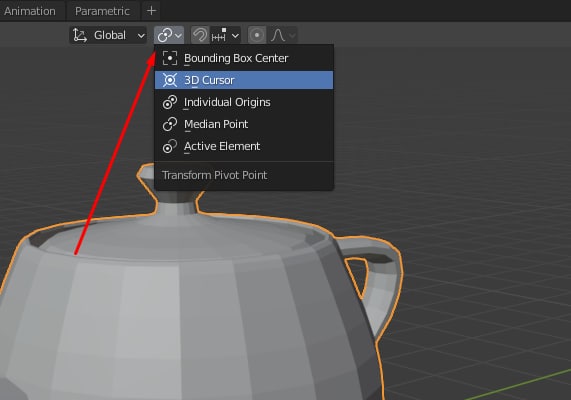Add a new workspace with plus button
This screenshot has height=400, width=571.
click(x=151, y=11)
